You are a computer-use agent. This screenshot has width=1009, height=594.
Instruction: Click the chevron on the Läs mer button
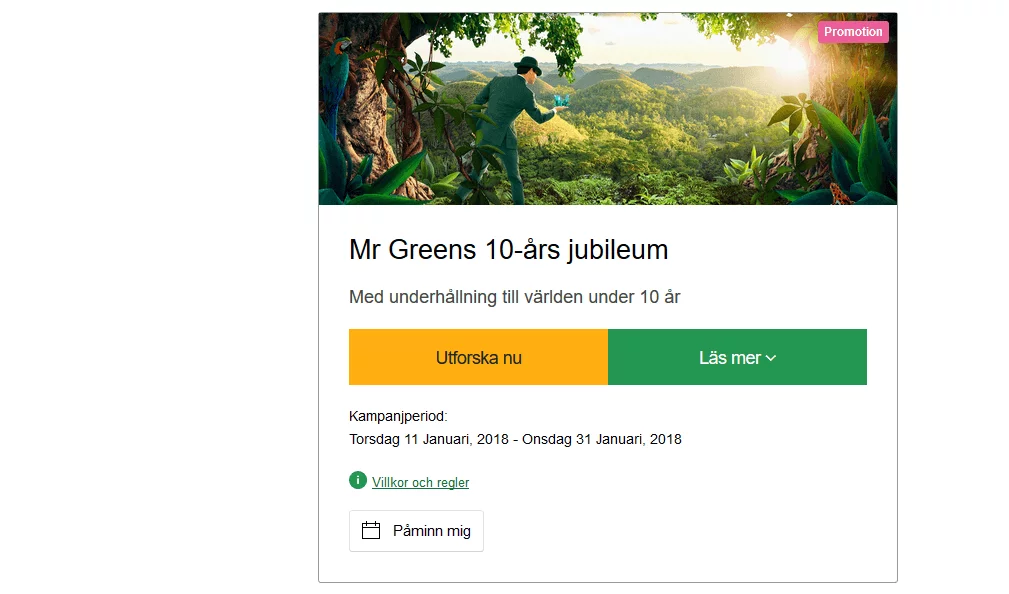(x=770, y=357)
